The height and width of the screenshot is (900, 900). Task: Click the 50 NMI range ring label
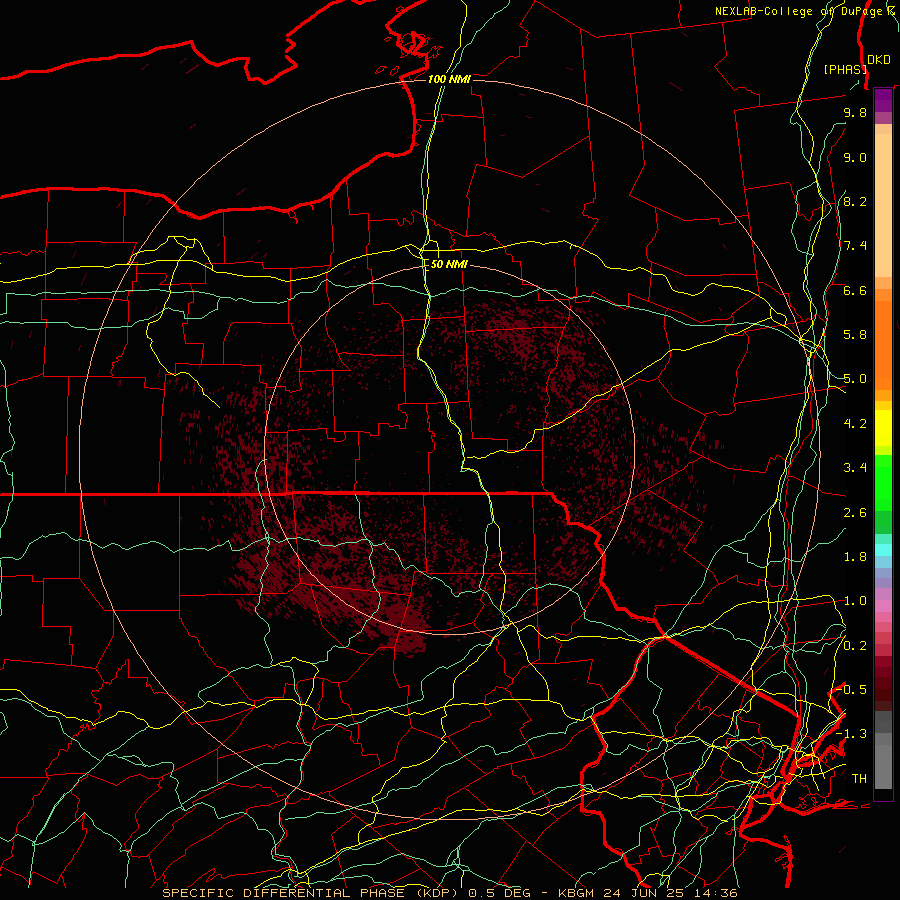[x=449, y=264]
